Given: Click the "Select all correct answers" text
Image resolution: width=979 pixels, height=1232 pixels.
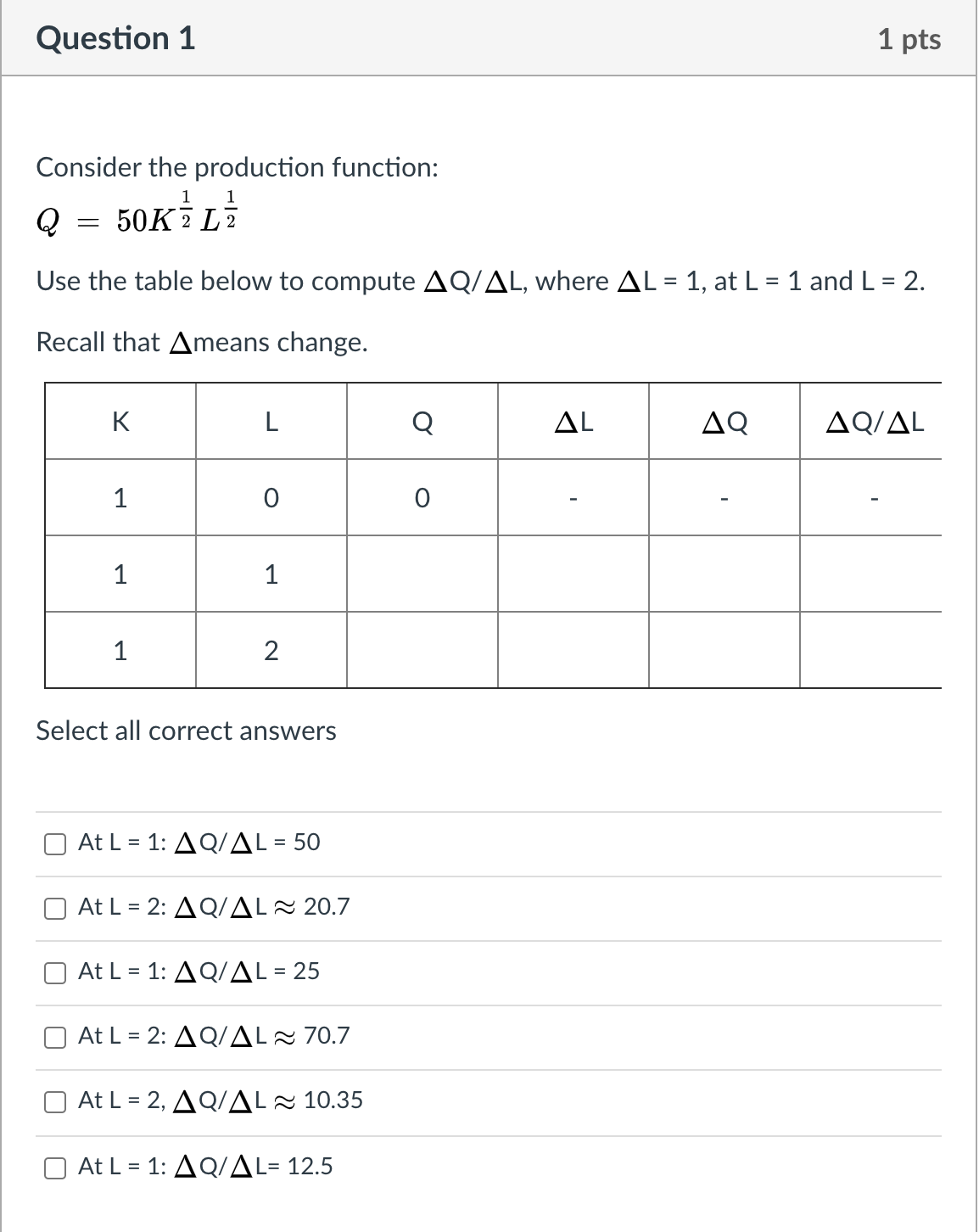Looking at the screenshot, I should [186, 731].
